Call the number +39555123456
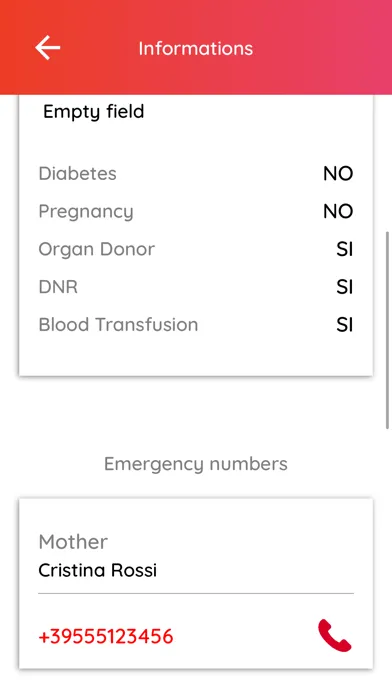The height and width of the screenshot is (696, 392). [x=106, y=637]
